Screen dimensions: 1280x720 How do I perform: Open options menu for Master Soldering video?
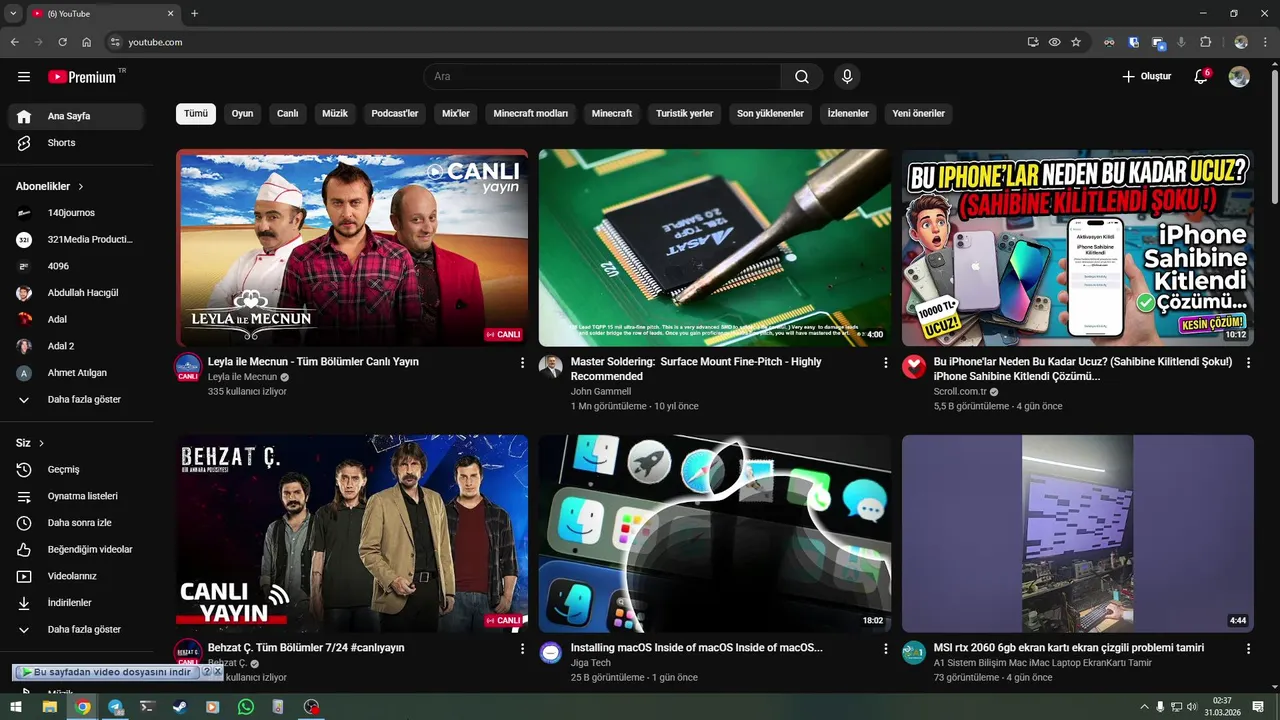pyautogui.click(x=885, y=363)
